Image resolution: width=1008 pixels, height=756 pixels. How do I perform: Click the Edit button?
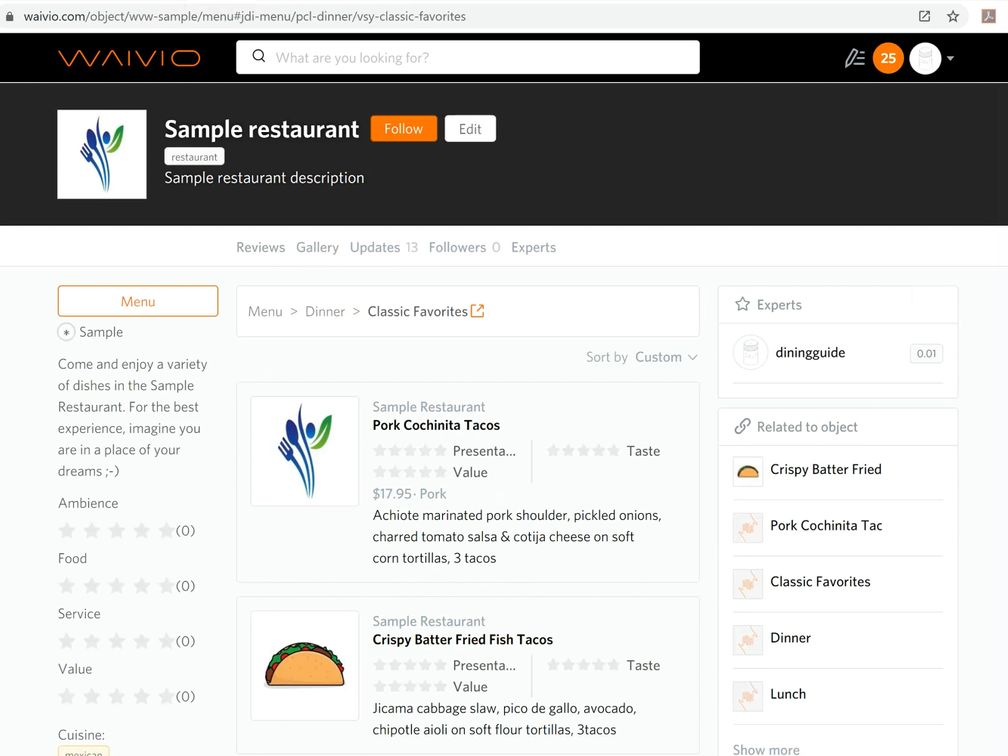[470, 129]
